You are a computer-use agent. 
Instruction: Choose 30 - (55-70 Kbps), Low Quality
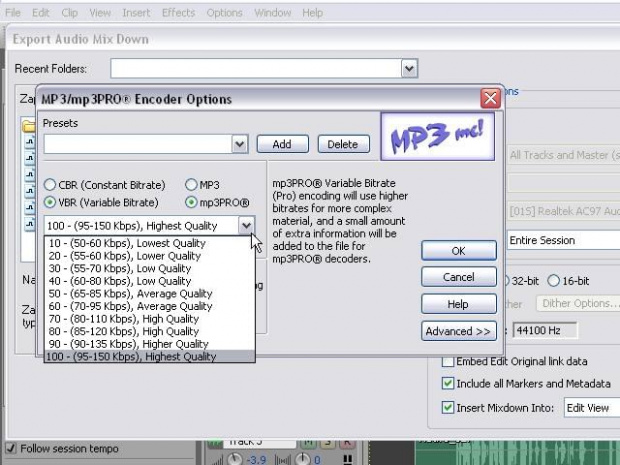click(x=149, y=268)
